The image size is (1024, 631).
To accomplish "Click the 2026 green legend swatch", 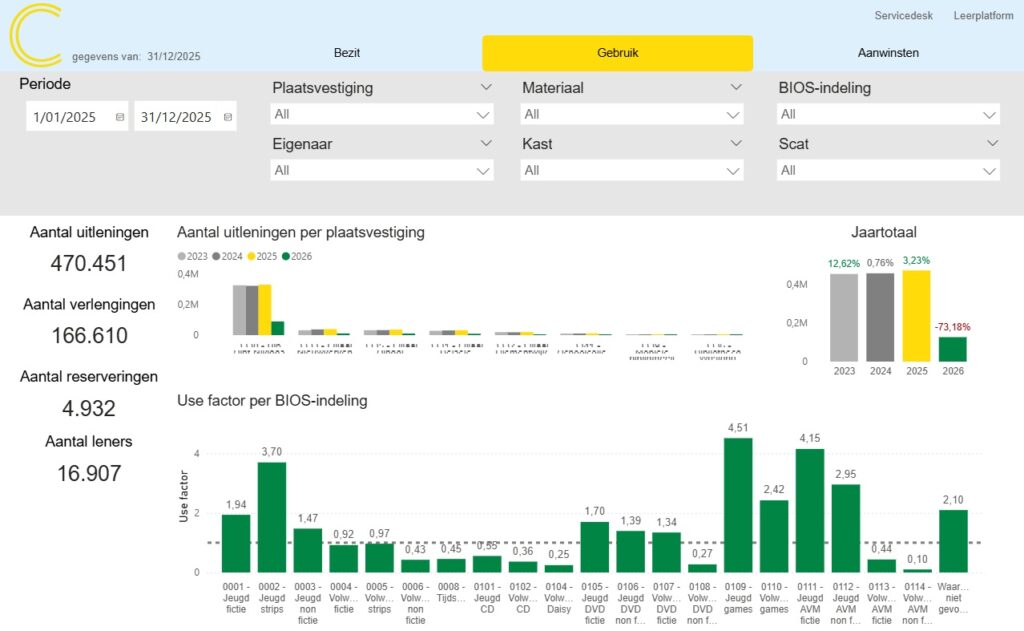I will 286,257.
